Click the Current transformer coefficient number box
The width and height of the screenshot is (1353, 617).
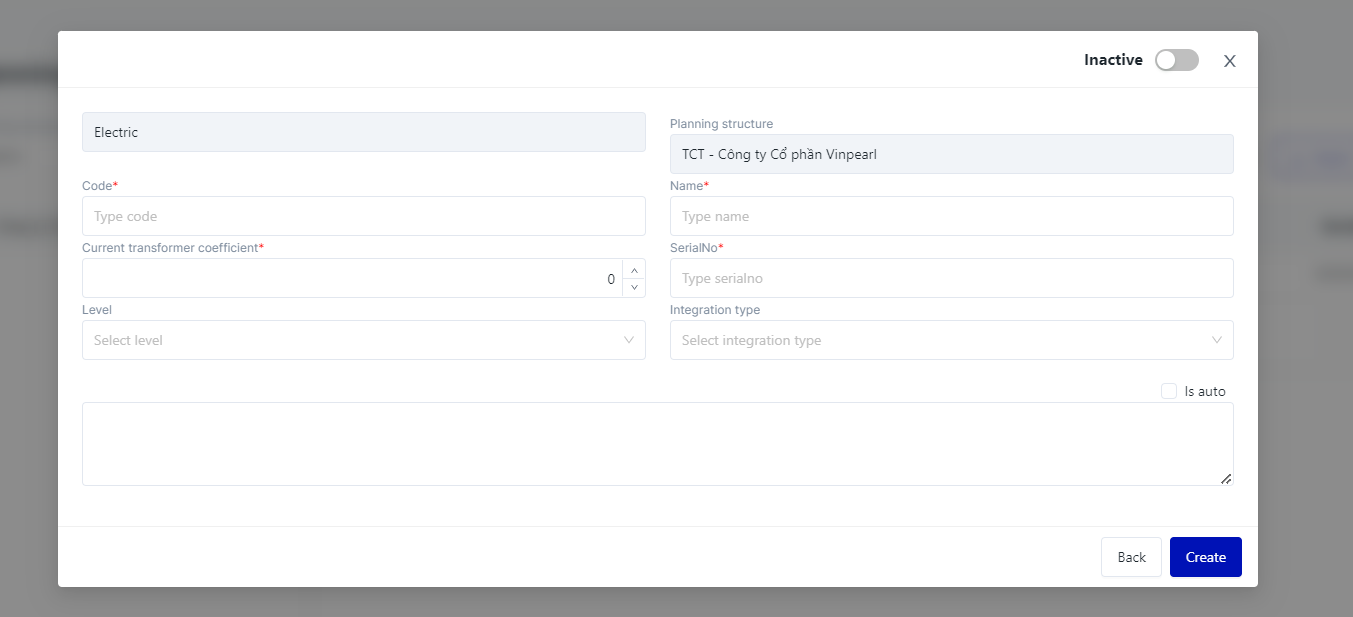click(350, 279)
